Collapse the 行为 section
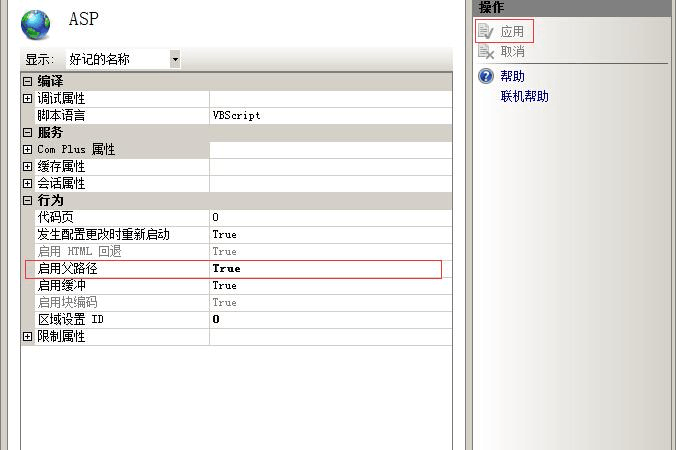Image resolution: width=676 pixels, height=450 pixels. (x=28, y=200)
